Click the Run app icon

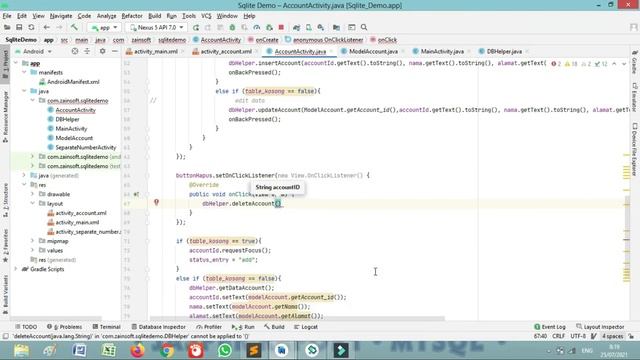coord(196,27)
